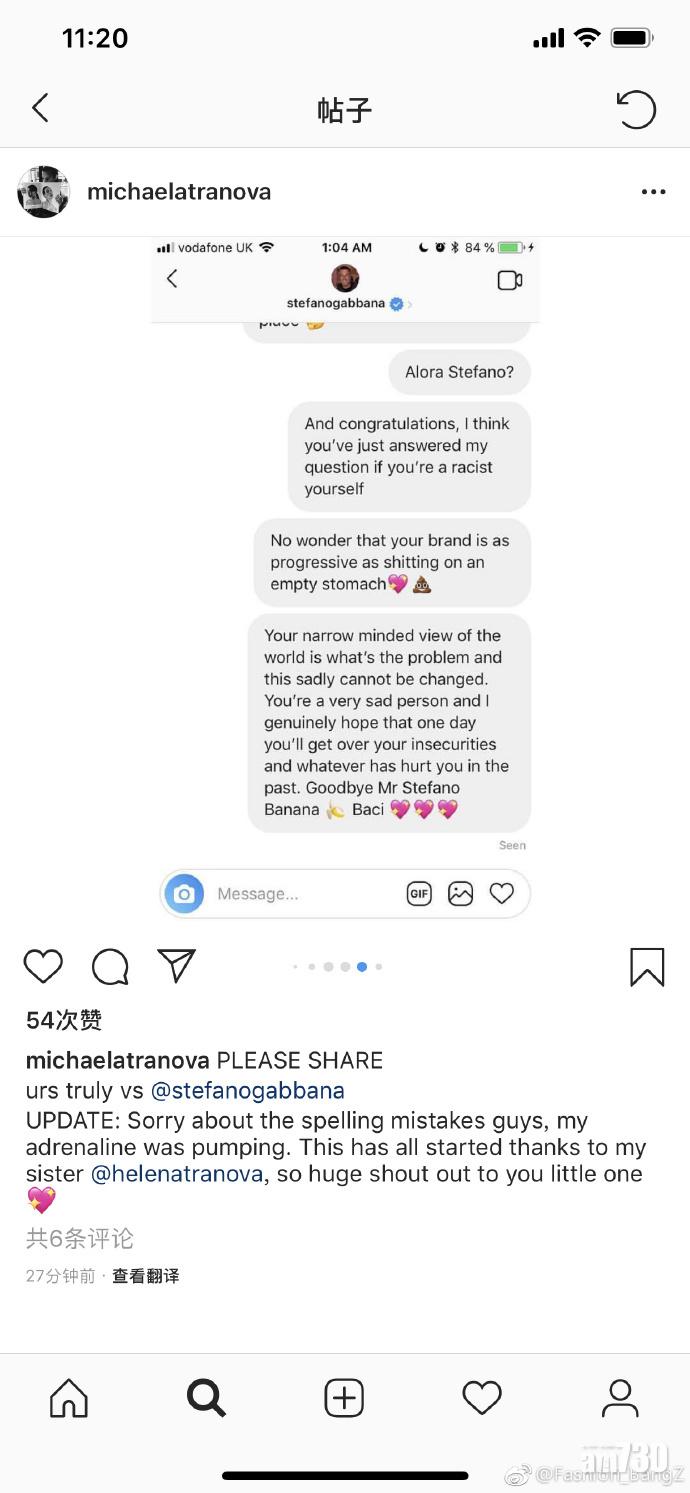The height and width of the screenshot is (1493, 690).
Task: Open profile tab in bottom bar
Action: click(x=619, y=1398)
